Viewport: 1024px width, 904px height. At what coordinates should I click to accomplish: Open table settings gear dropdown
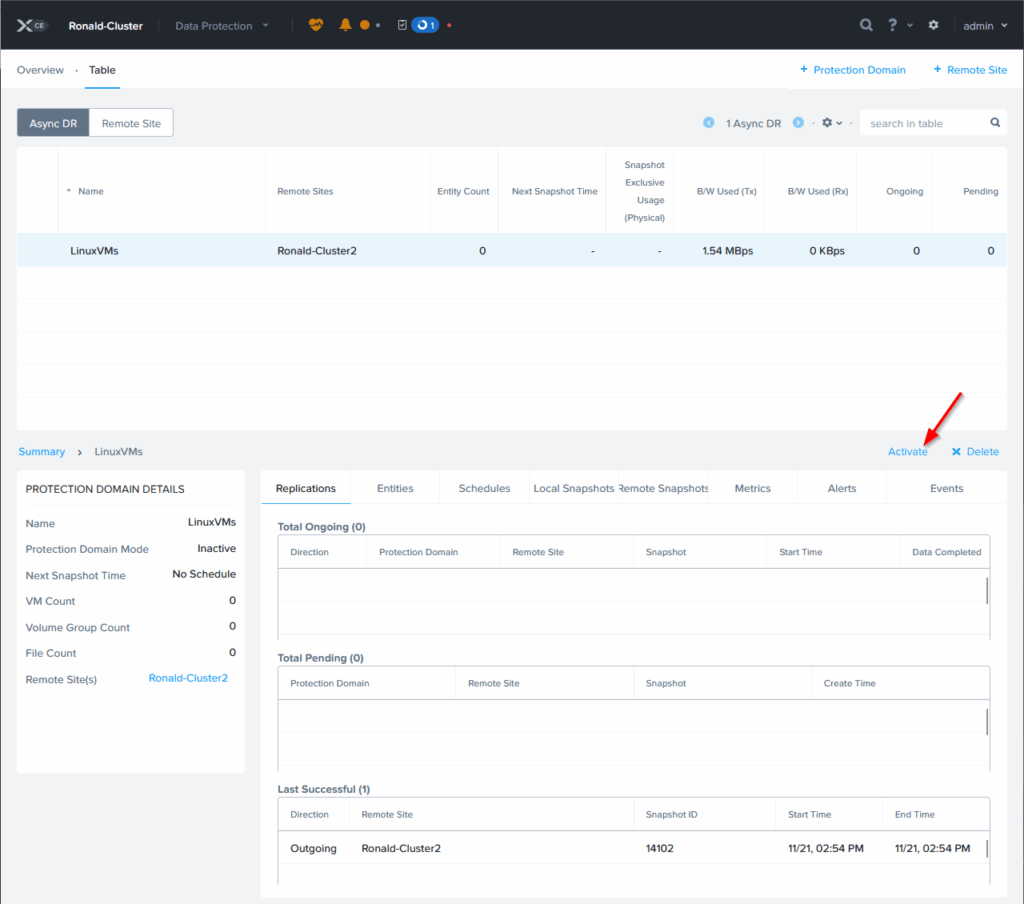(831, 123)
